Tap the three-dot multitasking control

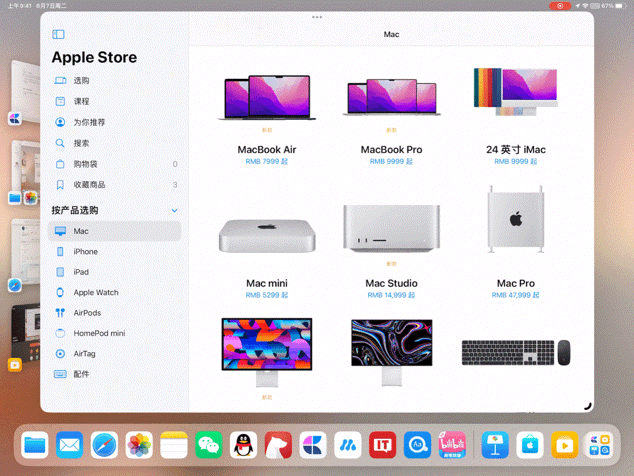click(x=317, y=17)
